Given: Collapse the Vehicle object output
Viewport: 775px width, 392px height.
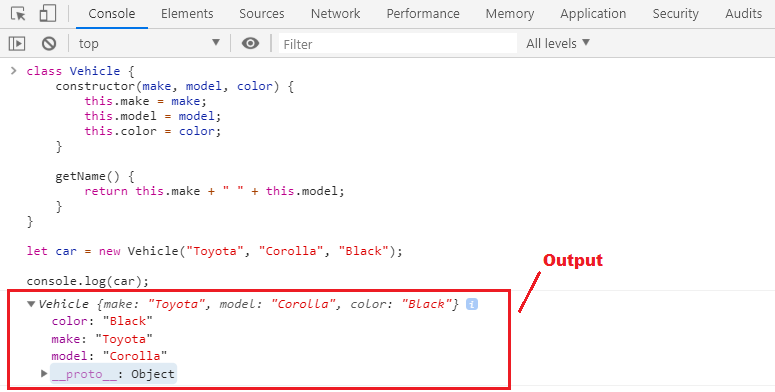Looking at the screenshot, I should point(31,304).
